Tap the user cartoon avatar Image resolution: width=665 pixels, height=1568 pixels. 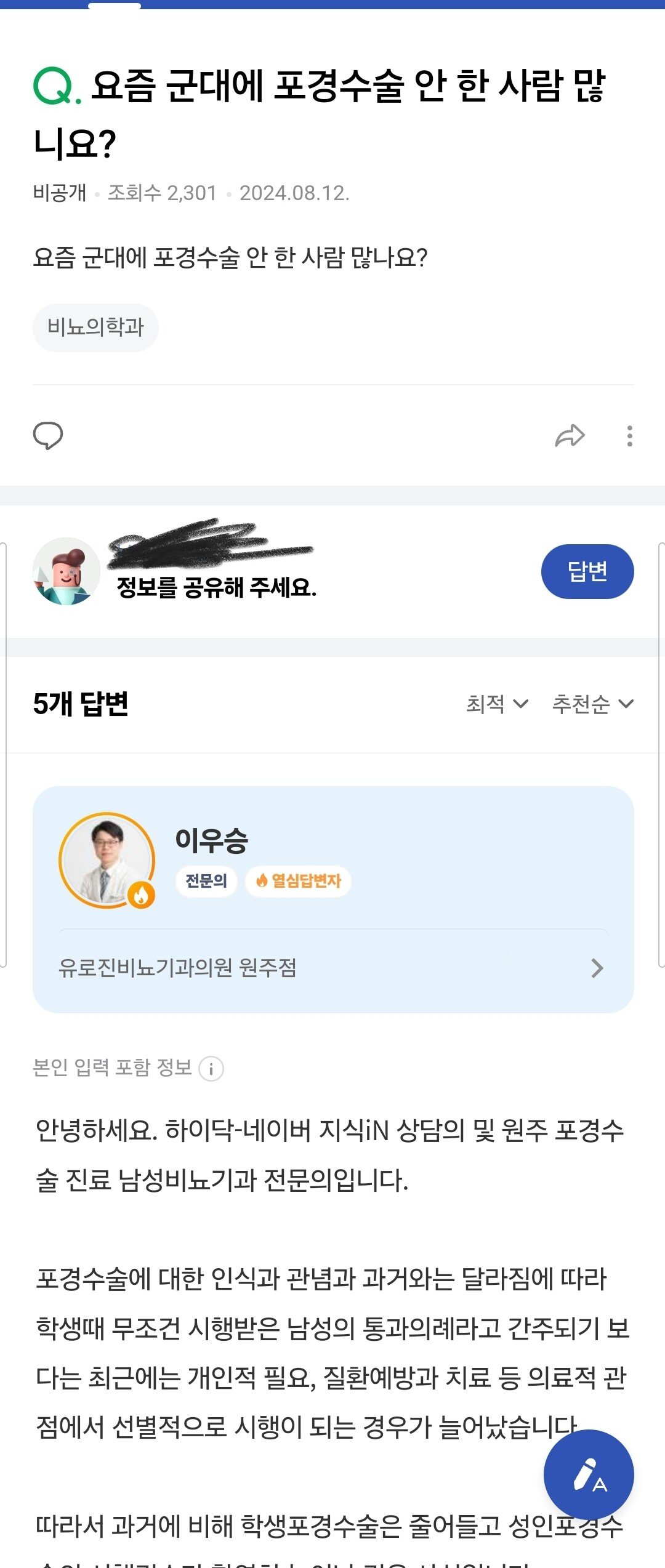[x=66, y=571]
